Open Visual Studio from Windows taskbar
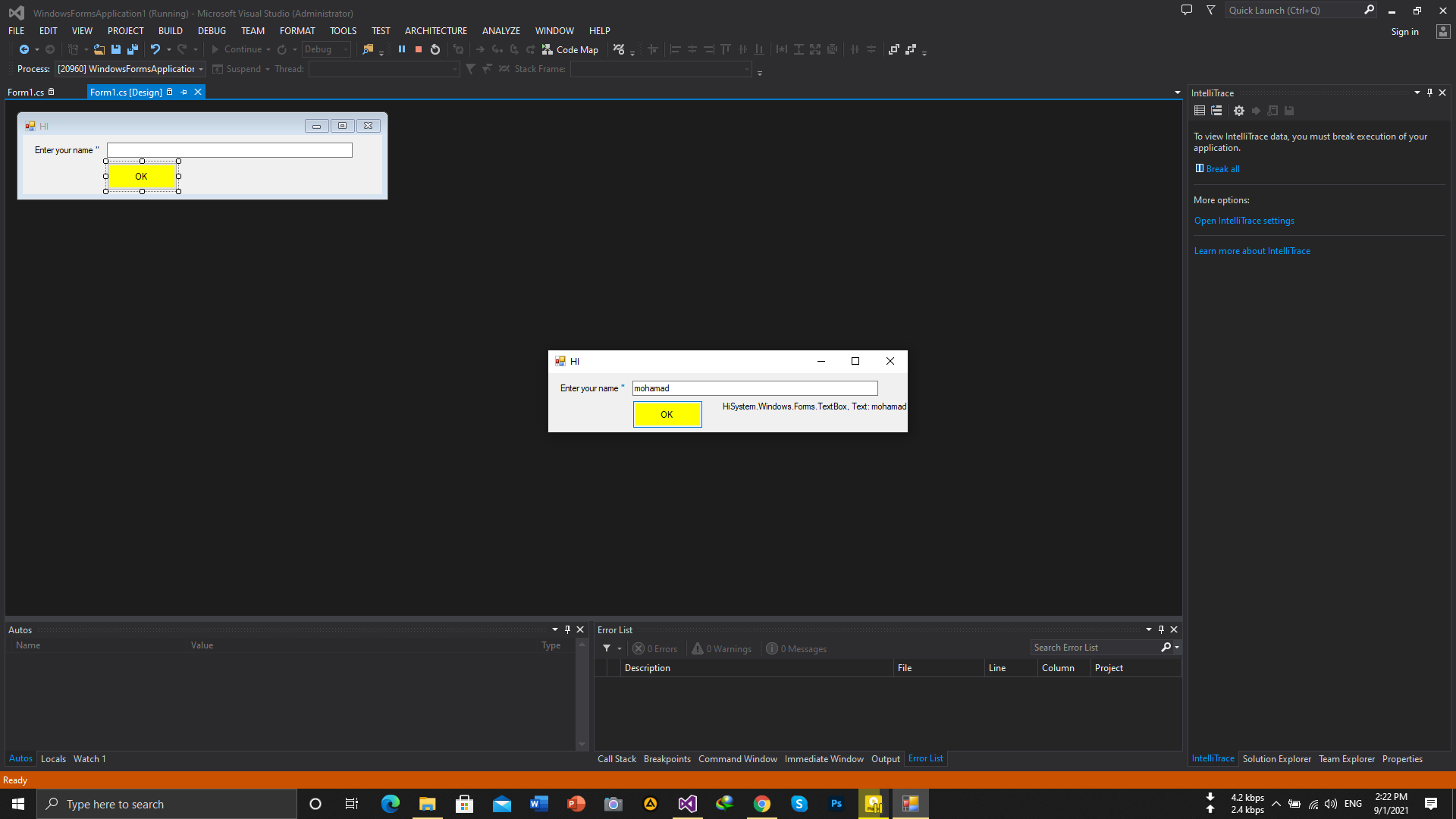This screenshot has width=1456, height=819. tap(687, 804)
